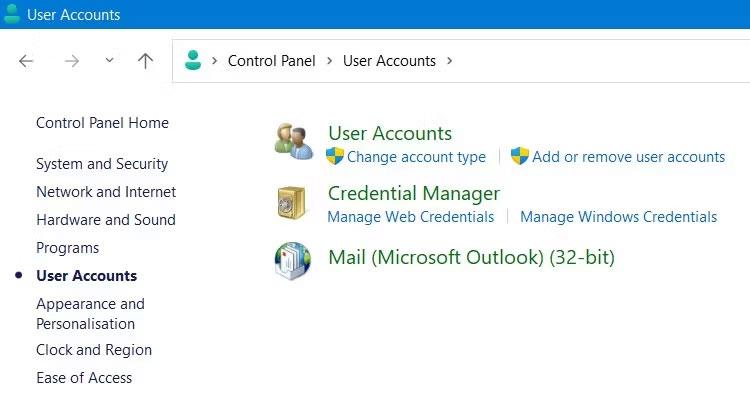The image size is (750, 408).
Task: Expand the chevron before Control Panel breadcrumb
Action: (x=215, y=61)
